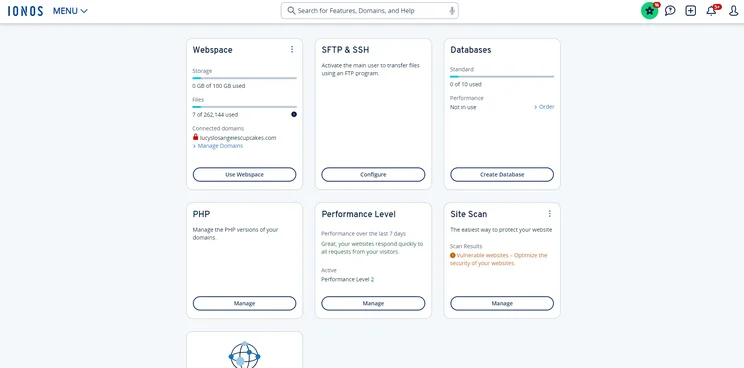The image size is (744, 368).
Task: Click the Webspace card heading
Action: 213,50
